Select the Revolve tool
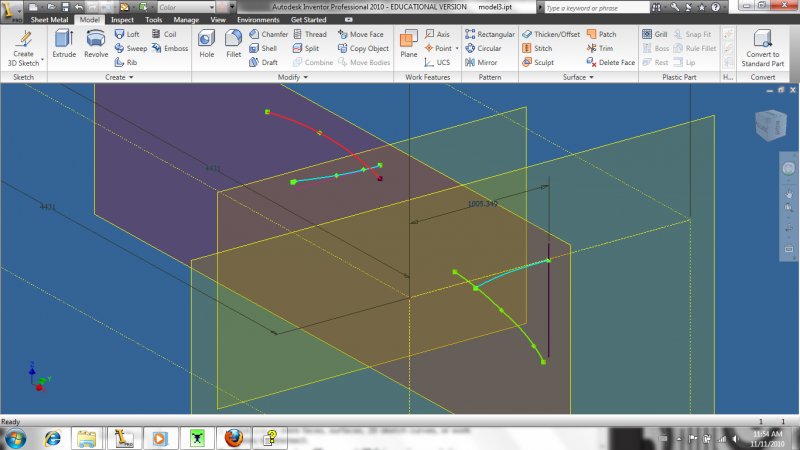The height and width of the screenshot is (450, 800). click(x=96, y=44)
